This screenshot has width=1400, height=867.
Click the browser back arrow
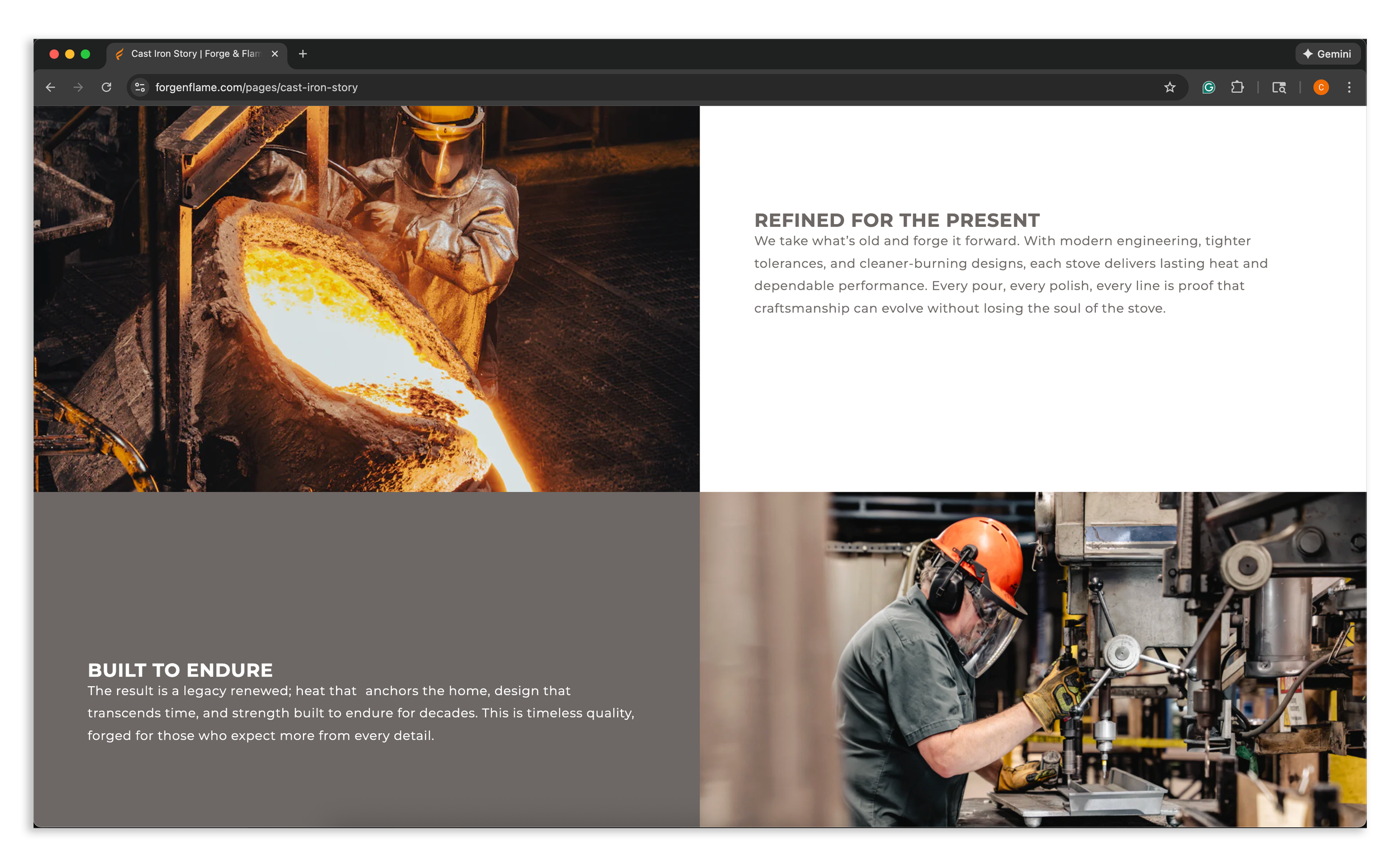click(x=50, y=87)
